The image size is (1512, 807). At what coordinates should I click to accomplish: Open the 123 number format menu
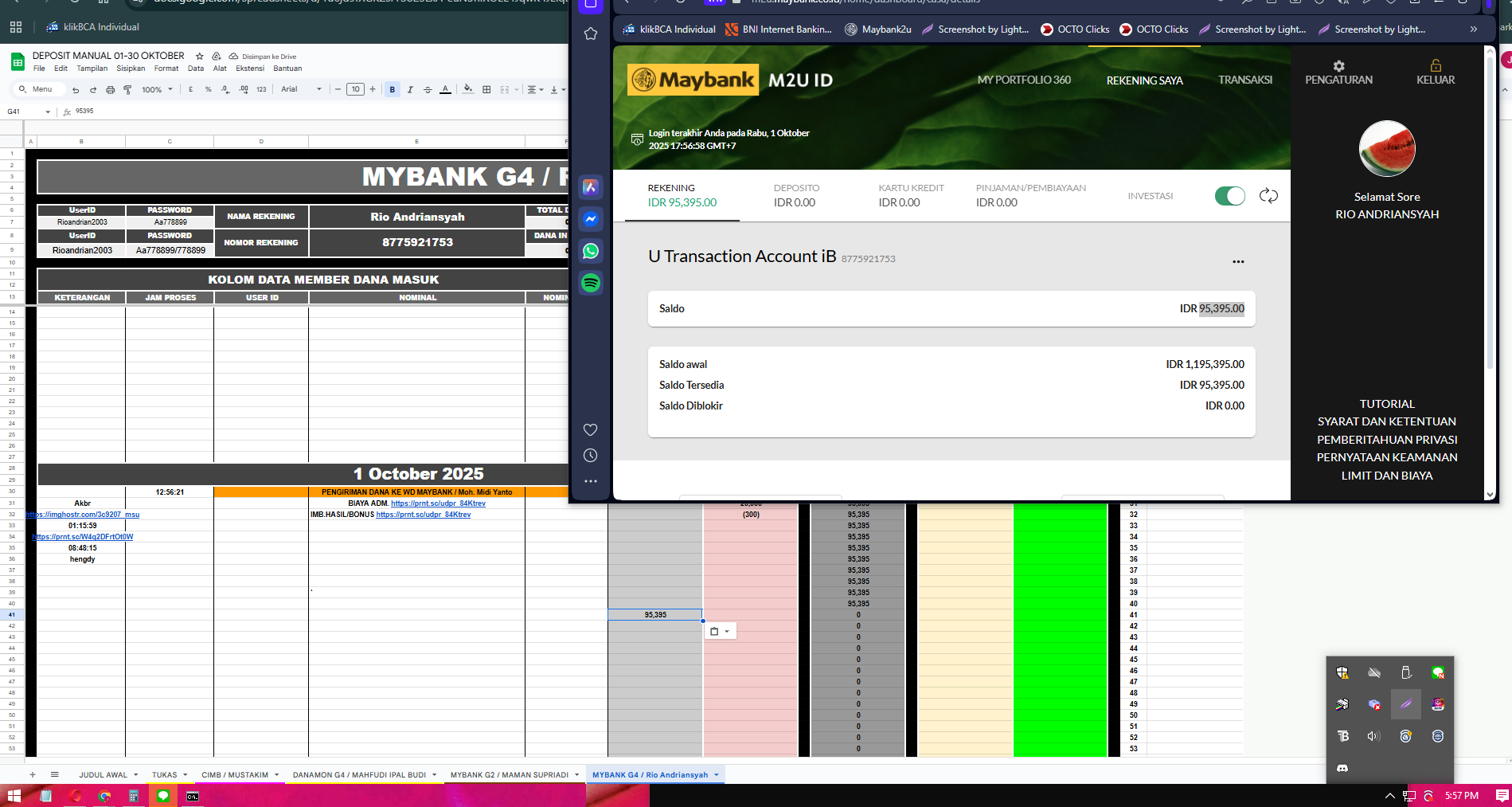click(x=261, y=89)
